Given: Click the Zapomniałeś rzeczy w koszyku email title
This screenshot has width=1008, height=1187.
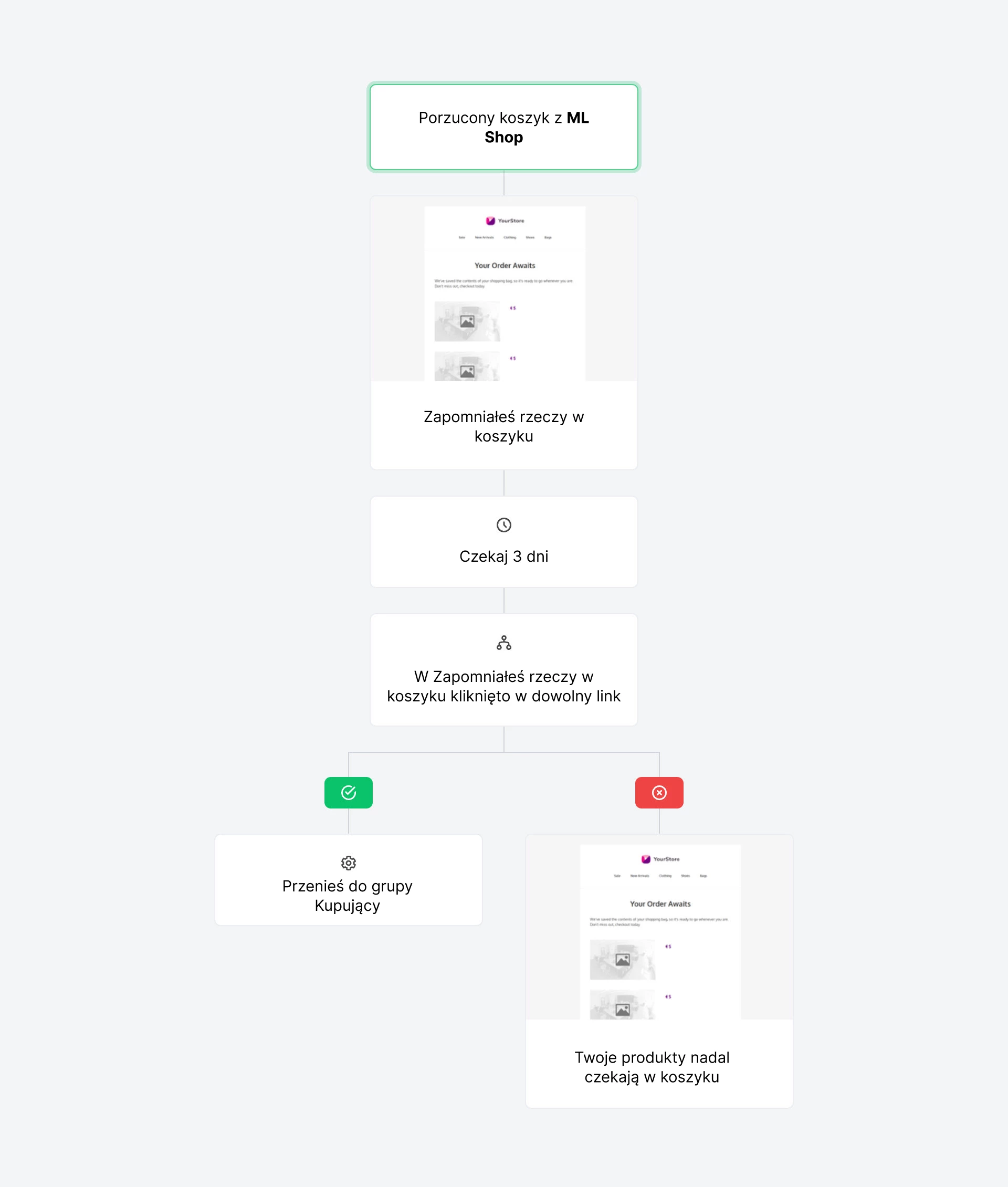Looking at the screenshot, I should (x=503, y=426).
